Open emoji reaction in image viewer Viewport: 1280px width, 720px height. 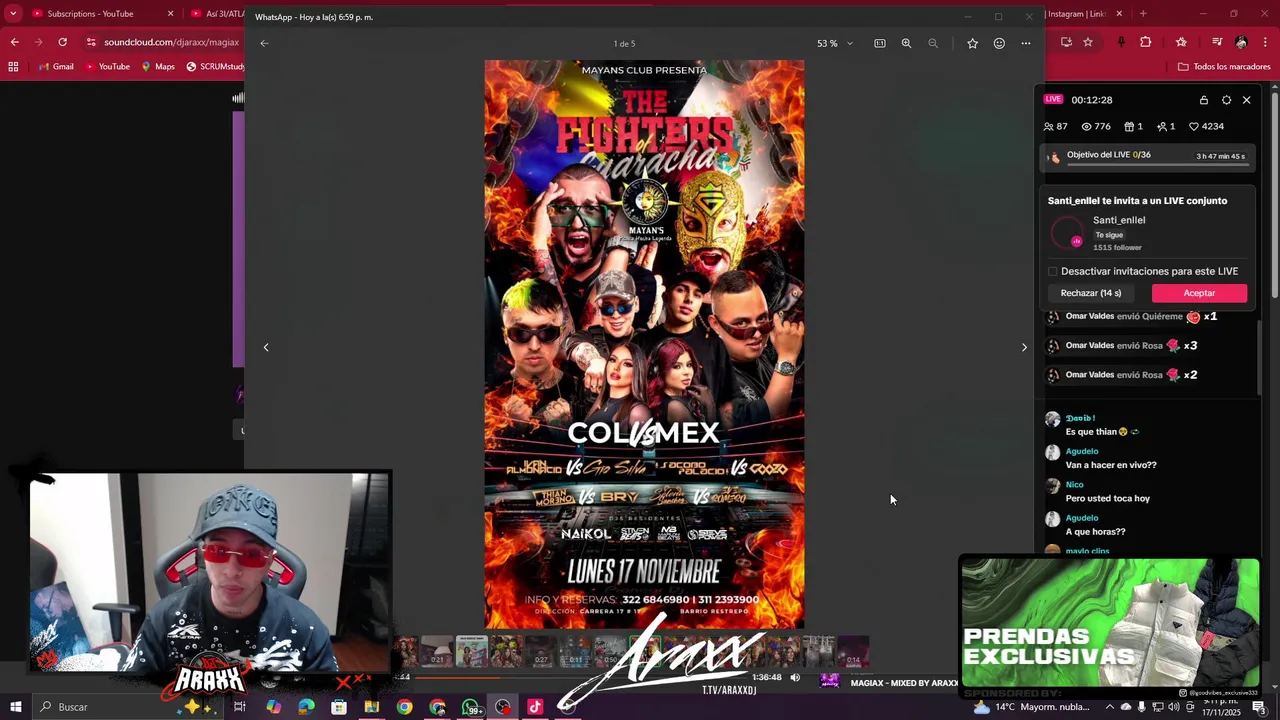pyautogui.click(x=999, y=43)
